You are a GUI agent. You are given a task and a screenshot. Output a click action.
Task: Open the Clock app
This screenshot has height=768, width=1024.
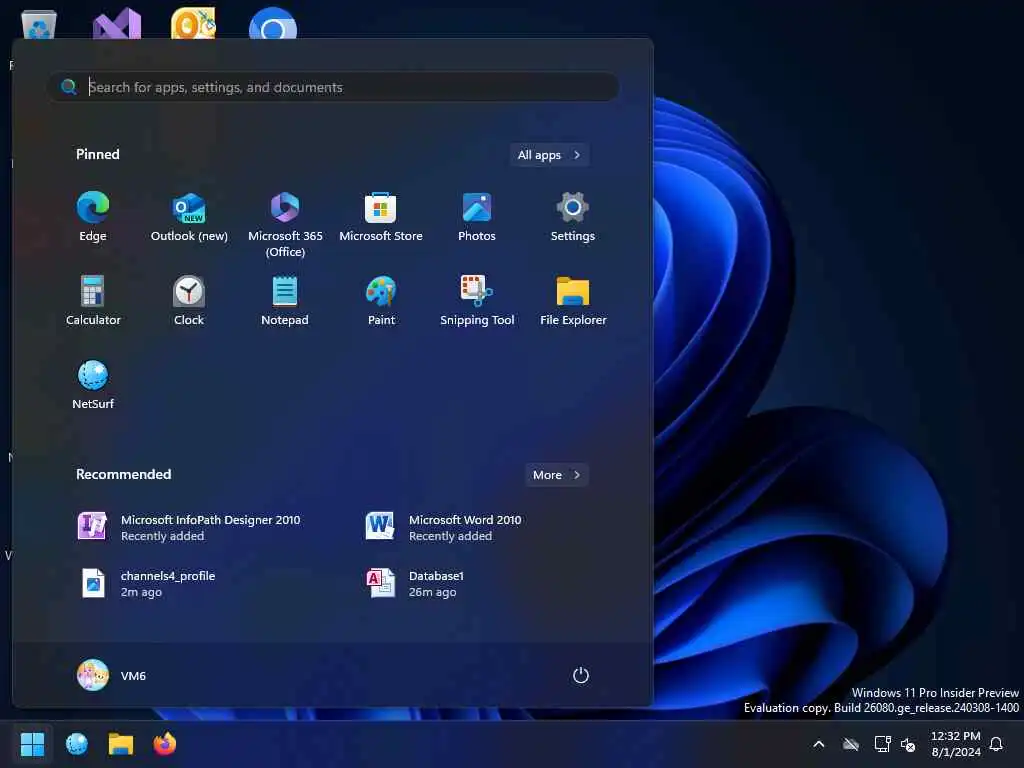pyautogui.click(x=189, y=301)
